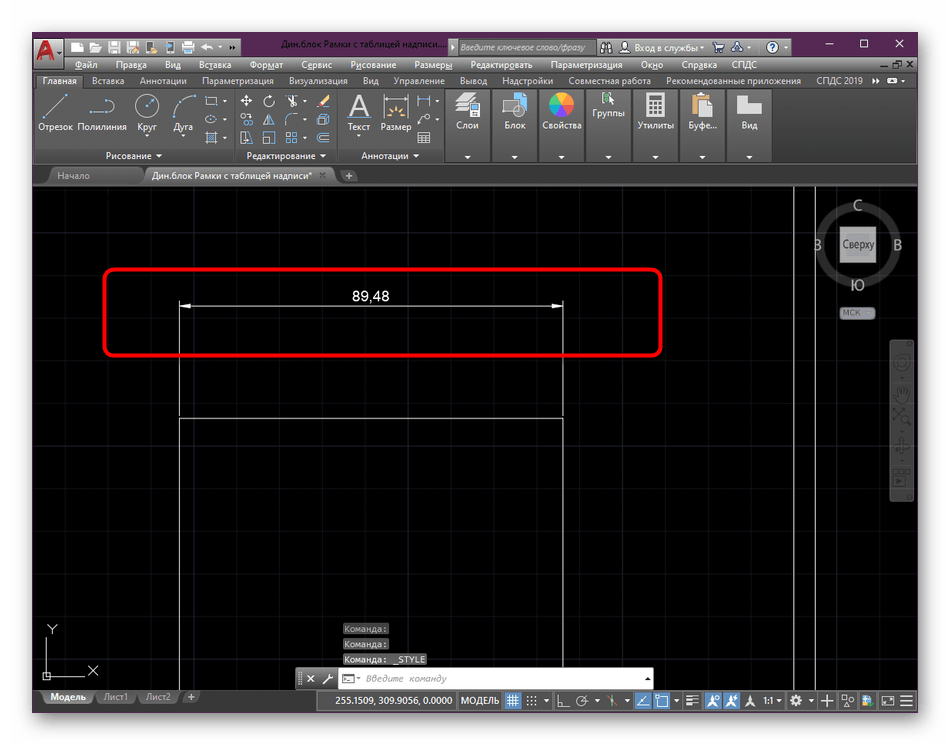Screen dimensions: 950x745
Task: Activate the Copy objects tool
Action: pos(246,119)
